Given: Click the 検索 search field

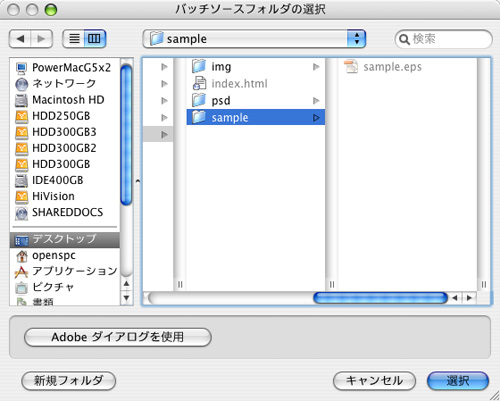Looking at the screenshot, I should coord(443,39).
